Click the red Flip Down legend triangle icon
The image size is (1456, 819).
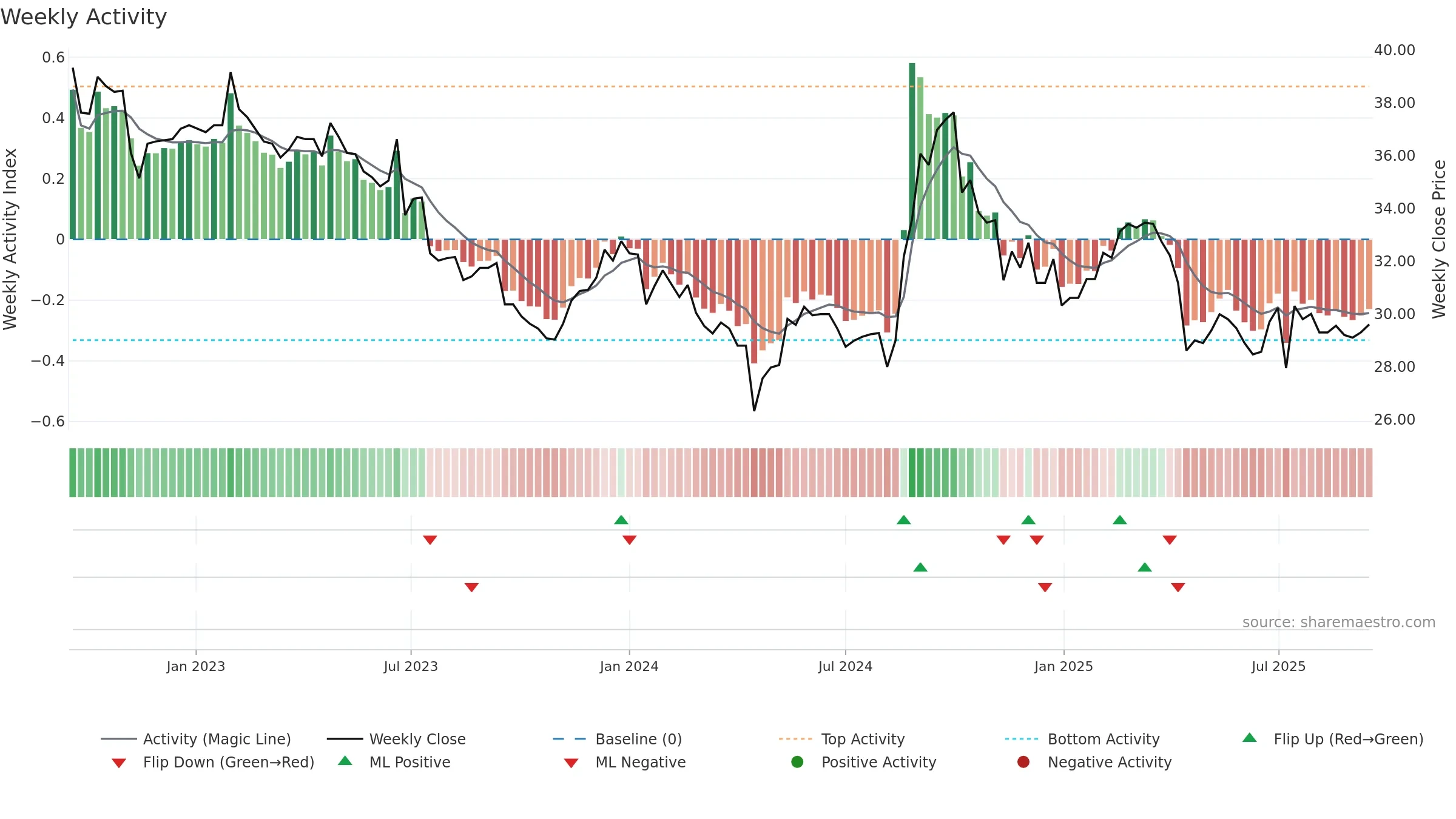tap(119, 763)
